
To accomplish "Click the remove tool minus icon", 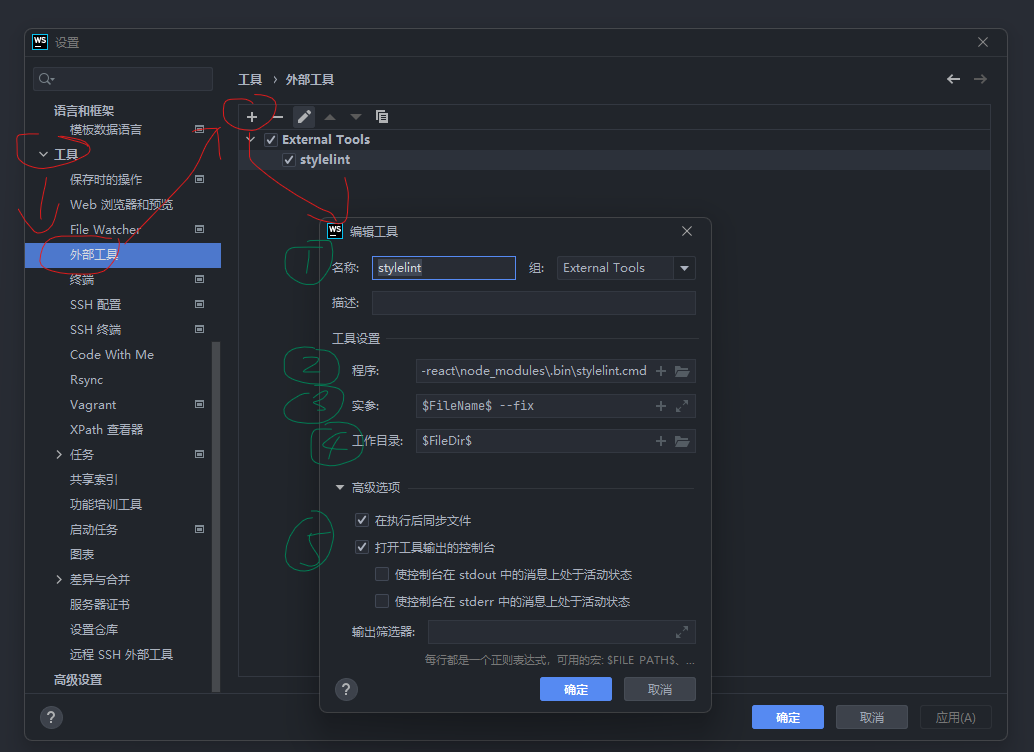I will (x=278, y=117).
